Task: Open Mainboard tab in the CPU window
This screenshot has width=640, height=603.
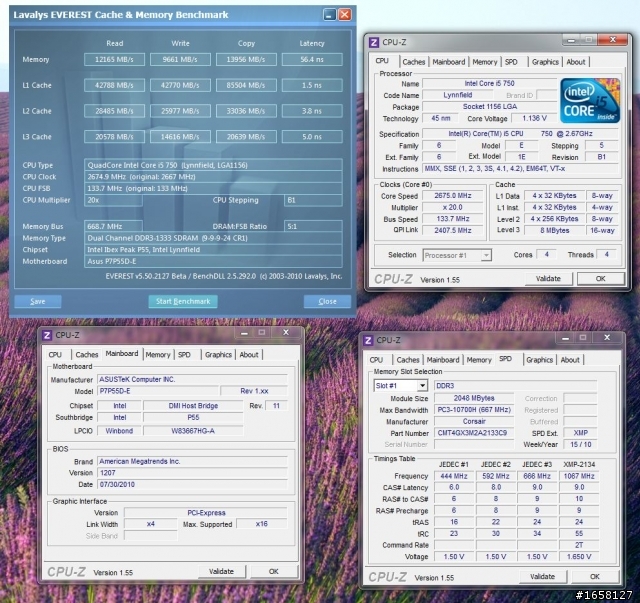Action: click(x=449, y=62)
